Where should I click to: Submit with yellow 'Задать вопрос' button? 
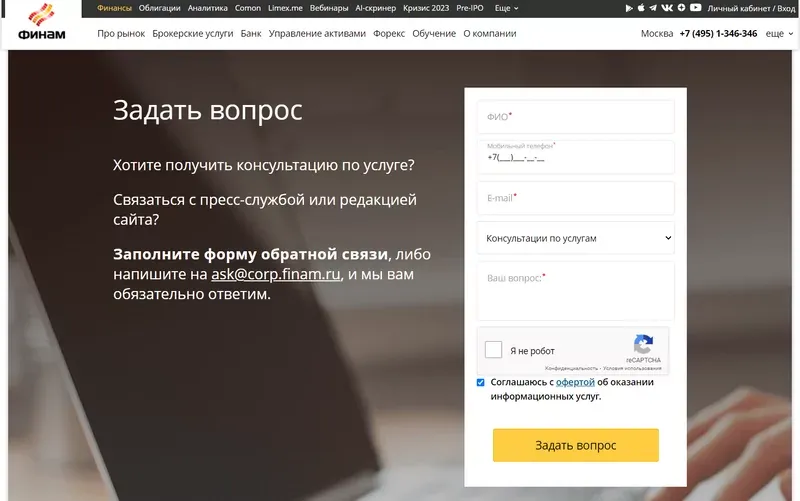click(x=576, y=445)
